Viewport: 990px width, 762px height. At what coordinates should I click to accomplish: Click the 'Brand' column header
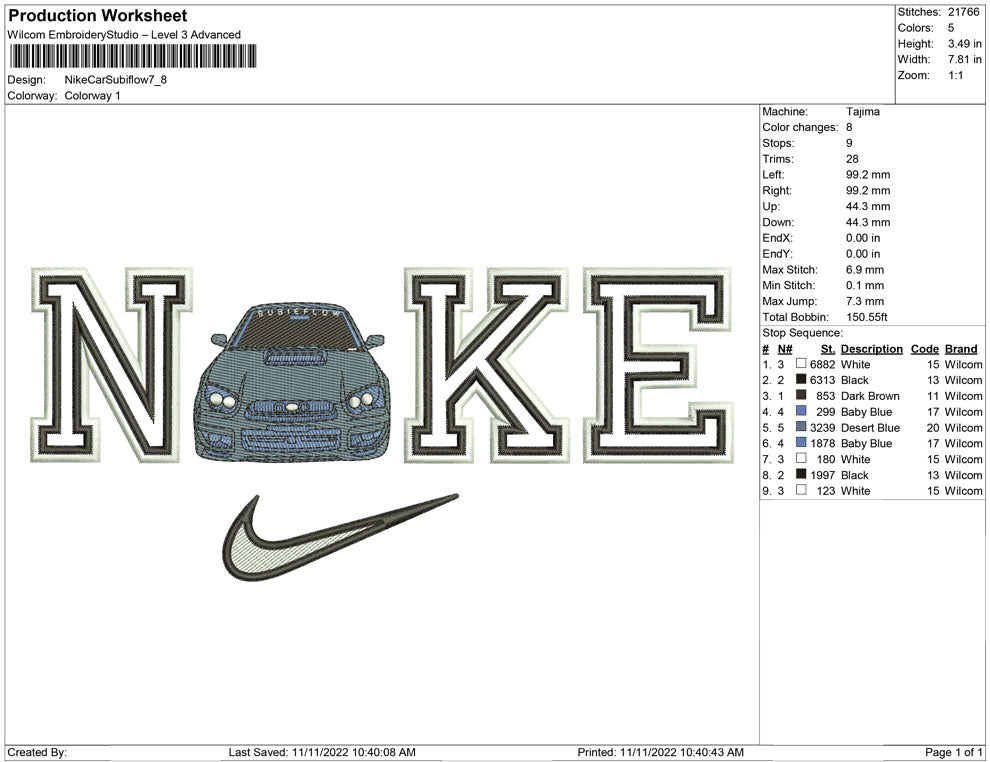[x=961, y=349]
